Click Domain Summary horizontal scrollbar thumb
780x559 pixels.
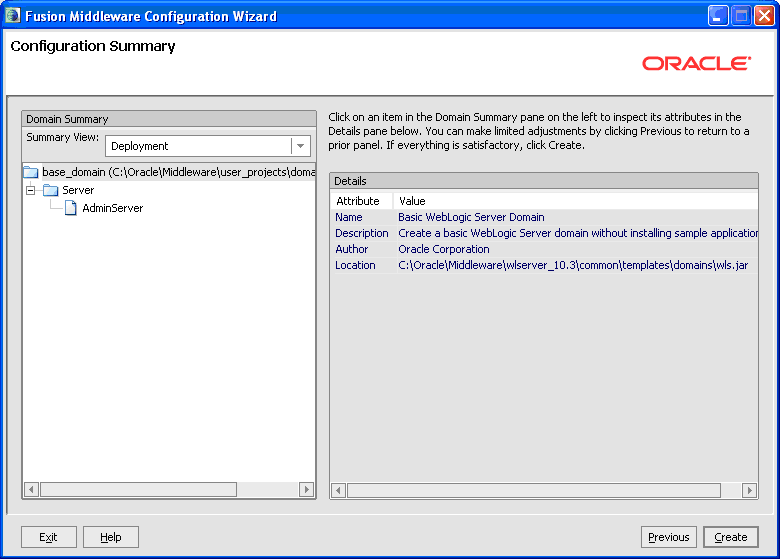(x=138, y=489)
